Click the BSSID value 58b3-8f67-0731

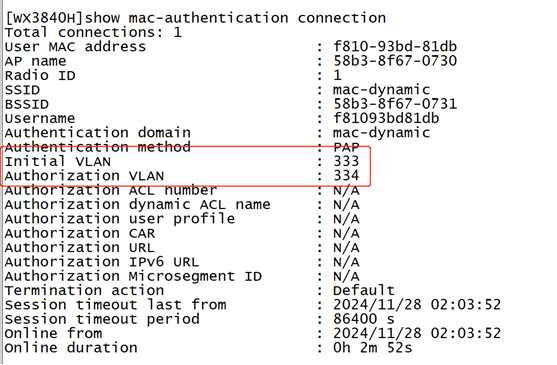[x=395, y=104]
